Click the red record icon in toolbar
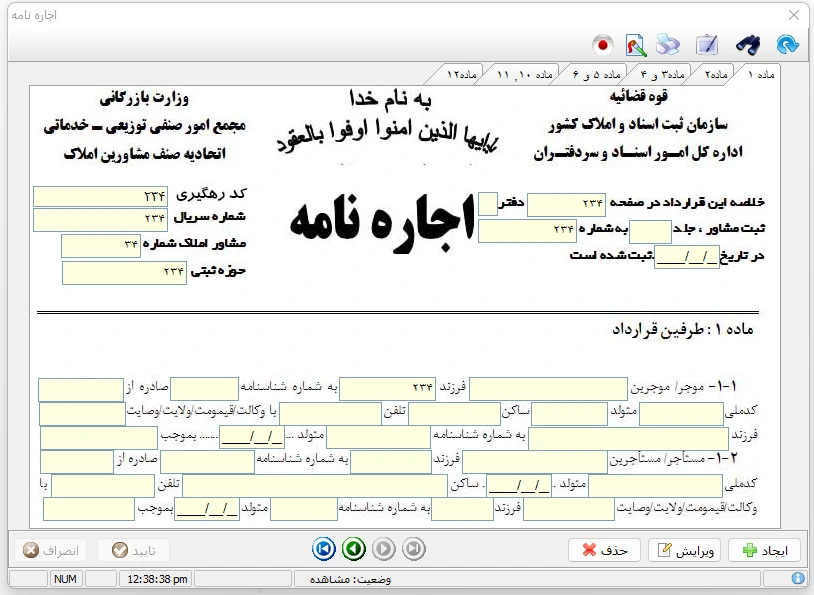814x595 pixels. point(602,45)
